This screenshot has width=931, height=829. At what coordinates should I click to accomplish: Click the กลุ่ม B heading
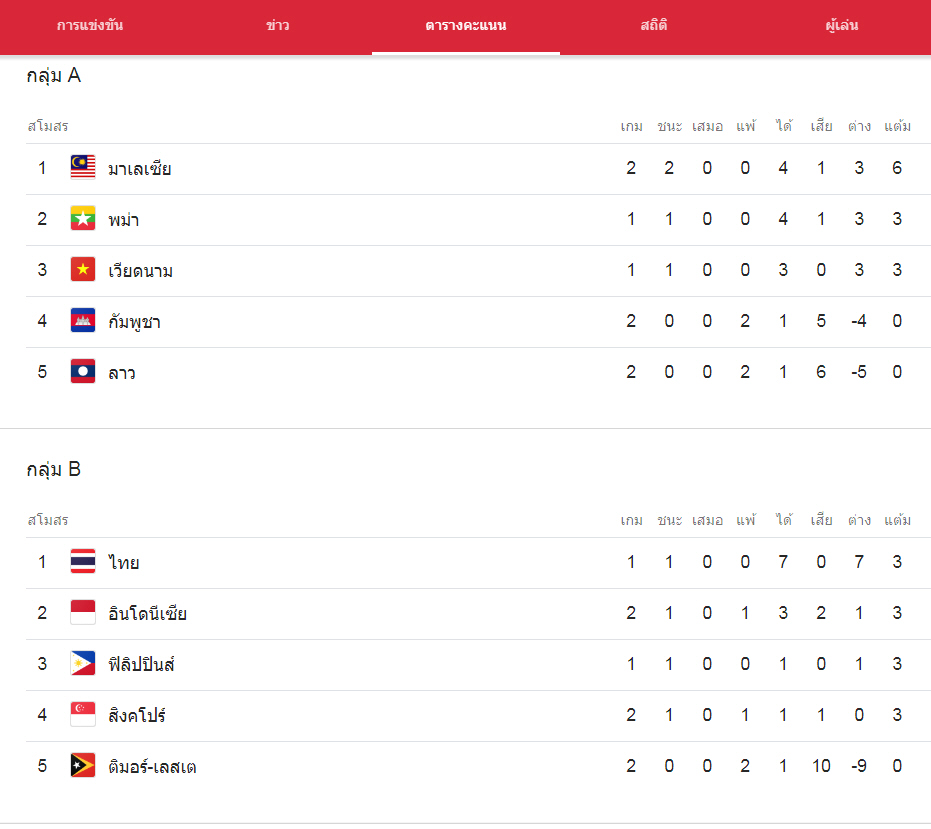53,469
